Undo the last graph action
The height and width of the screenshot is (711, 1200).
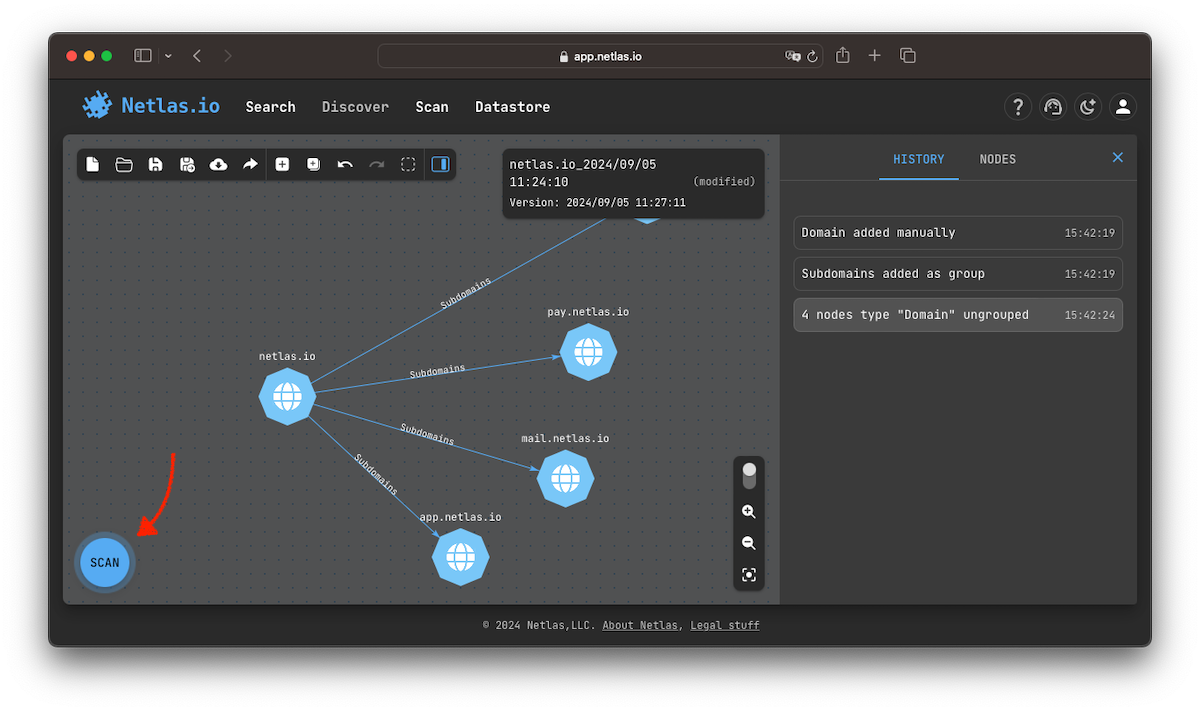pos(345,164)
